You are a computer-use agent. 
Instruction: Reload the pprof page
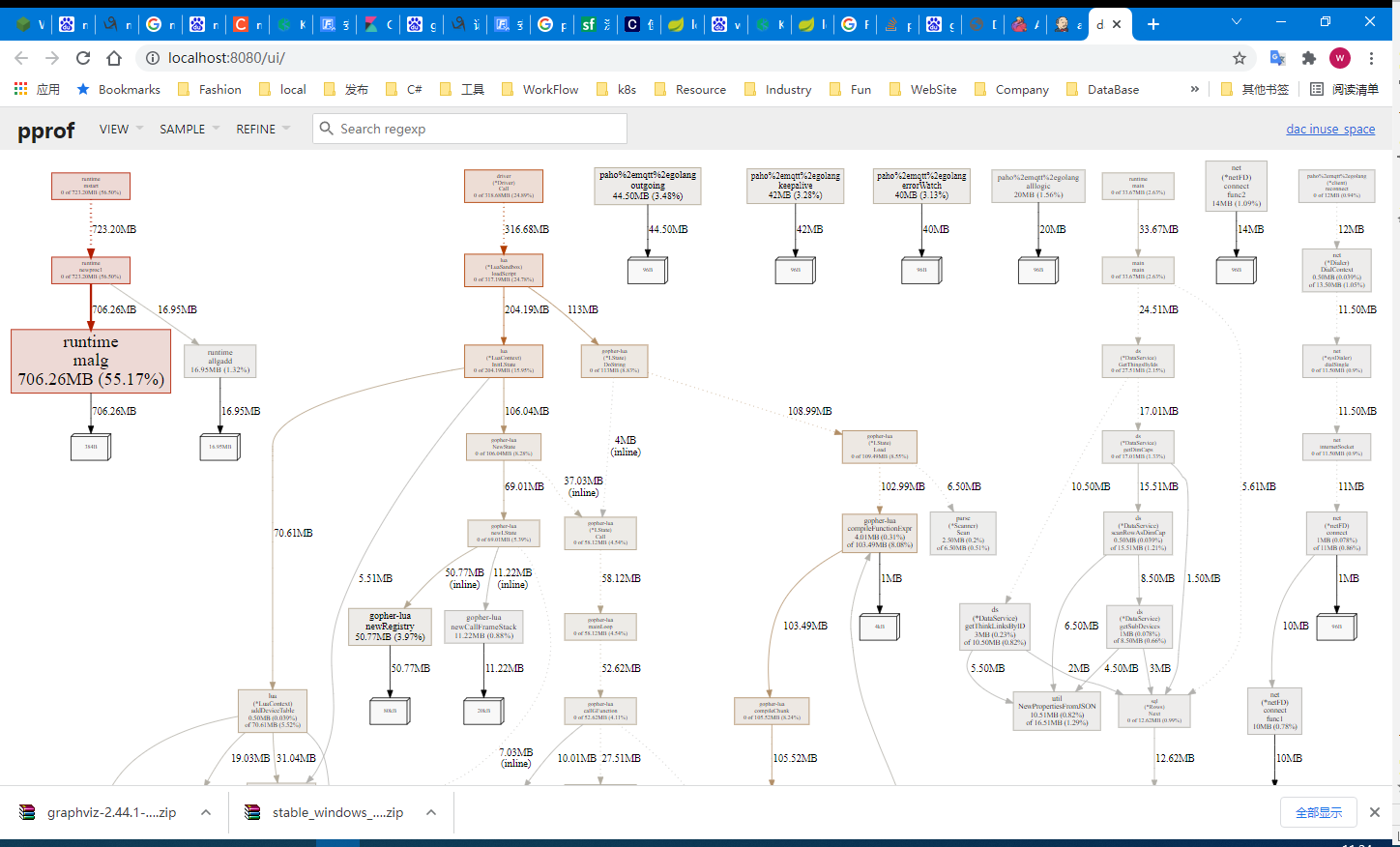coord(83,58)
